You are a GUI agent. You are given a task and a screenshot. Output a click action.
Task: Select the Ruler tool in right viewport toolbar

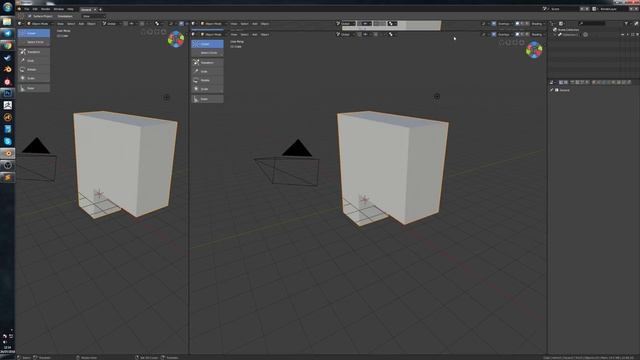click(207, 99)
